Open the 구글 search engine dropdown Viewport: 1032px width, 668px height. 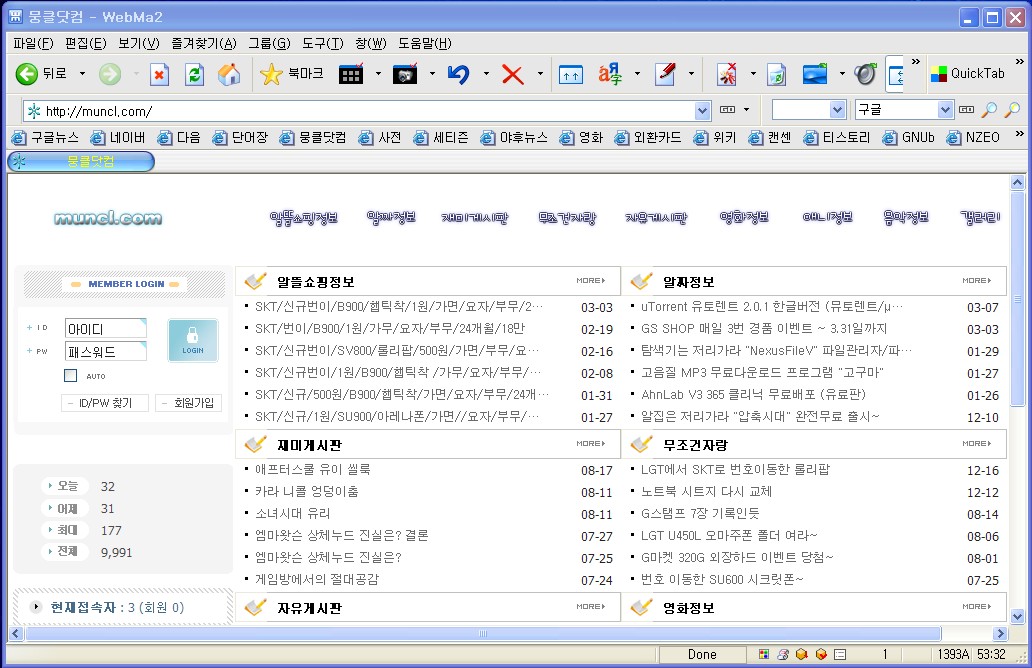click(945, 110)
